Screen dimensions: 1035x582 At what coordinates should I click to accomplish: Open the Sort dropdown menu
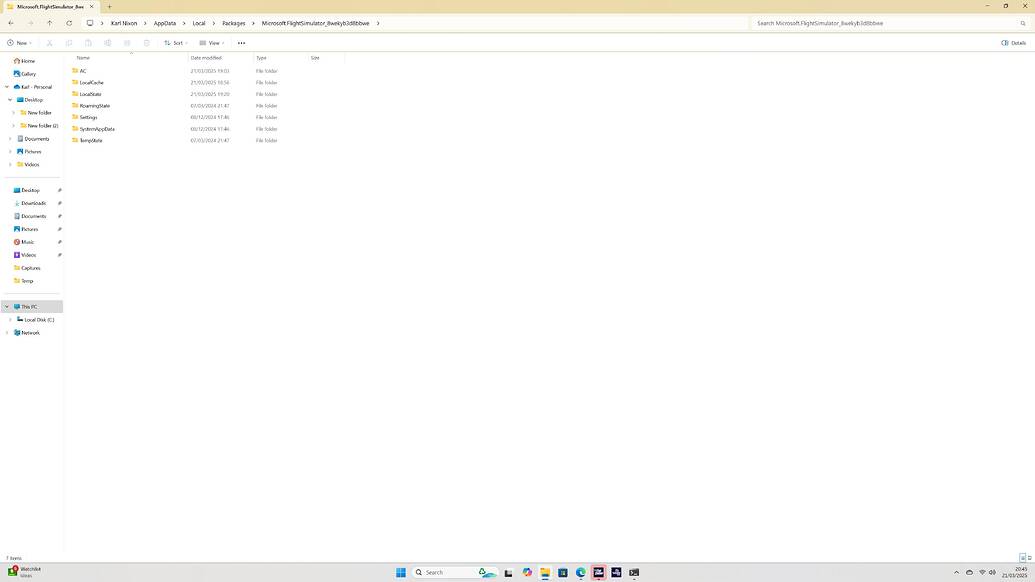pyautogui.click(x=176, y=43)
